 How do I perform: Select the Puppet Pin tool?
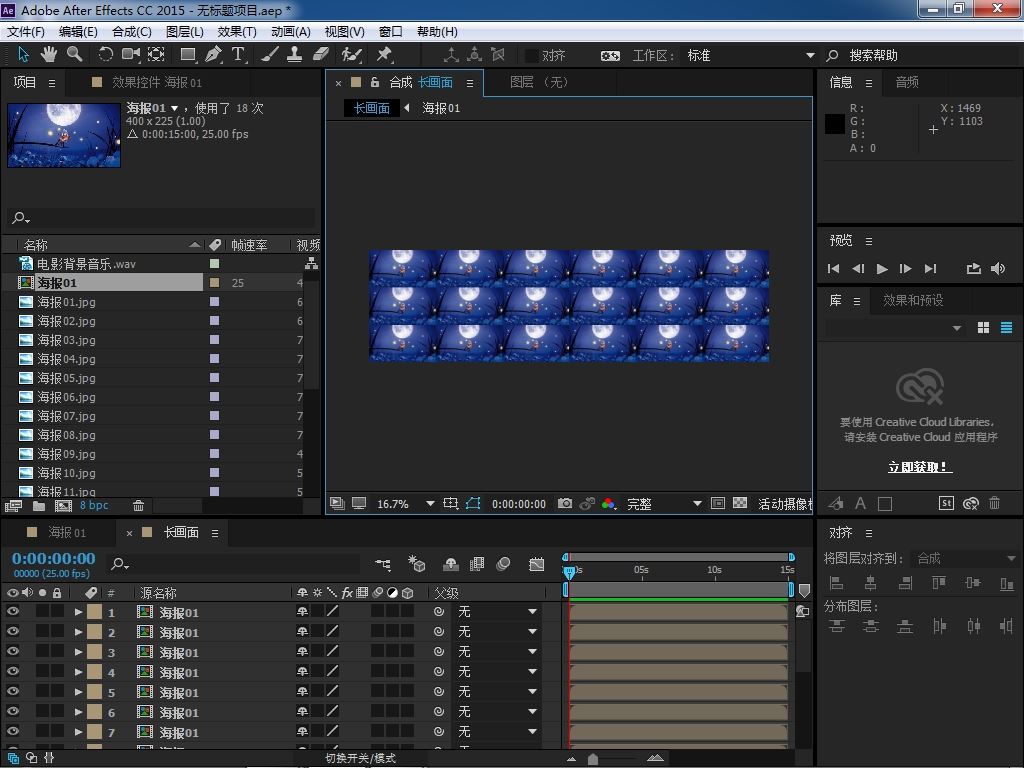(384, 55)
